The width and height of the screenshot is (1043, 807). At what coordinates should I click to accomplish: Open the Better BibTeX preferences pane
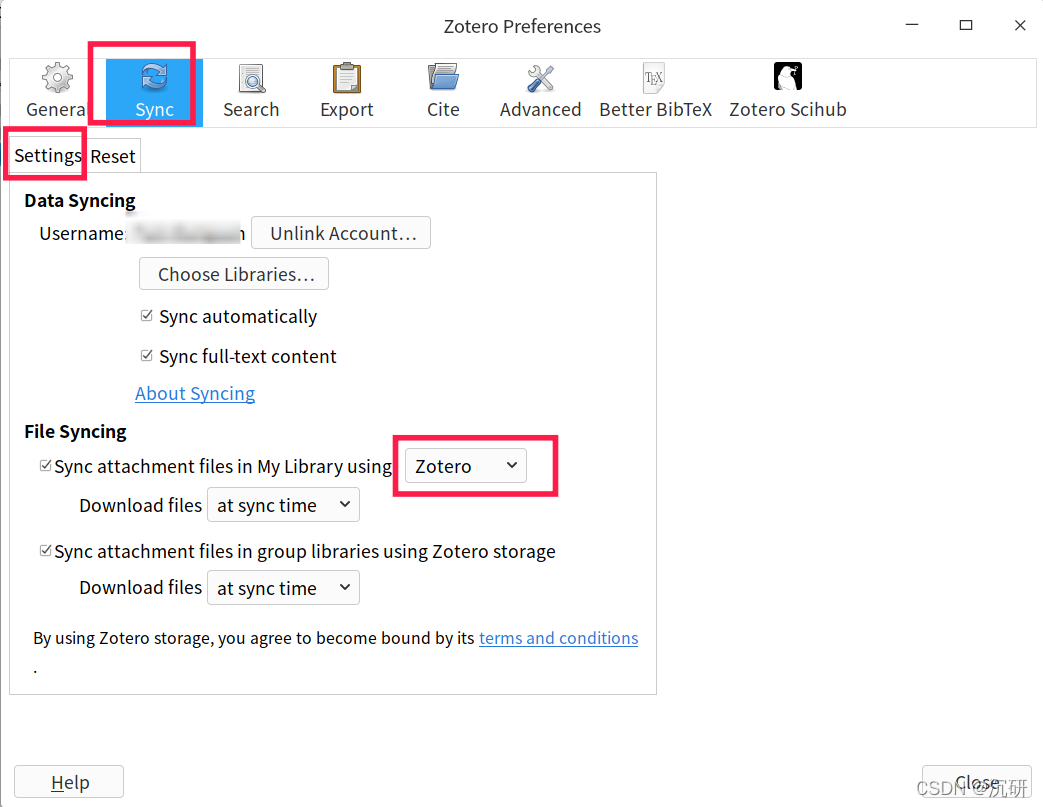point(655,92)
